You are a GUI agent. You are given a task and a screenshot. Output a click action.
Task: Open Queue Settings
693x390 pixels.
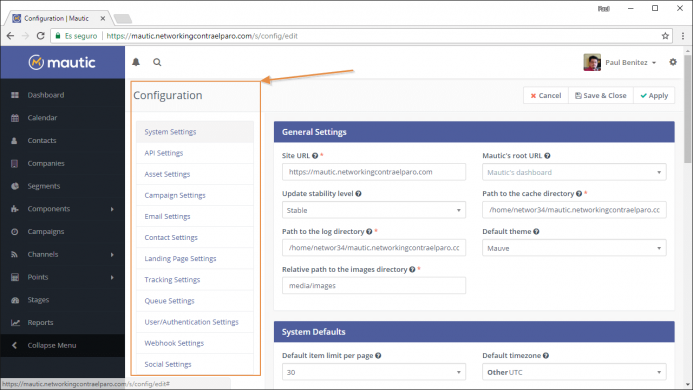click(x=195, y=301)
